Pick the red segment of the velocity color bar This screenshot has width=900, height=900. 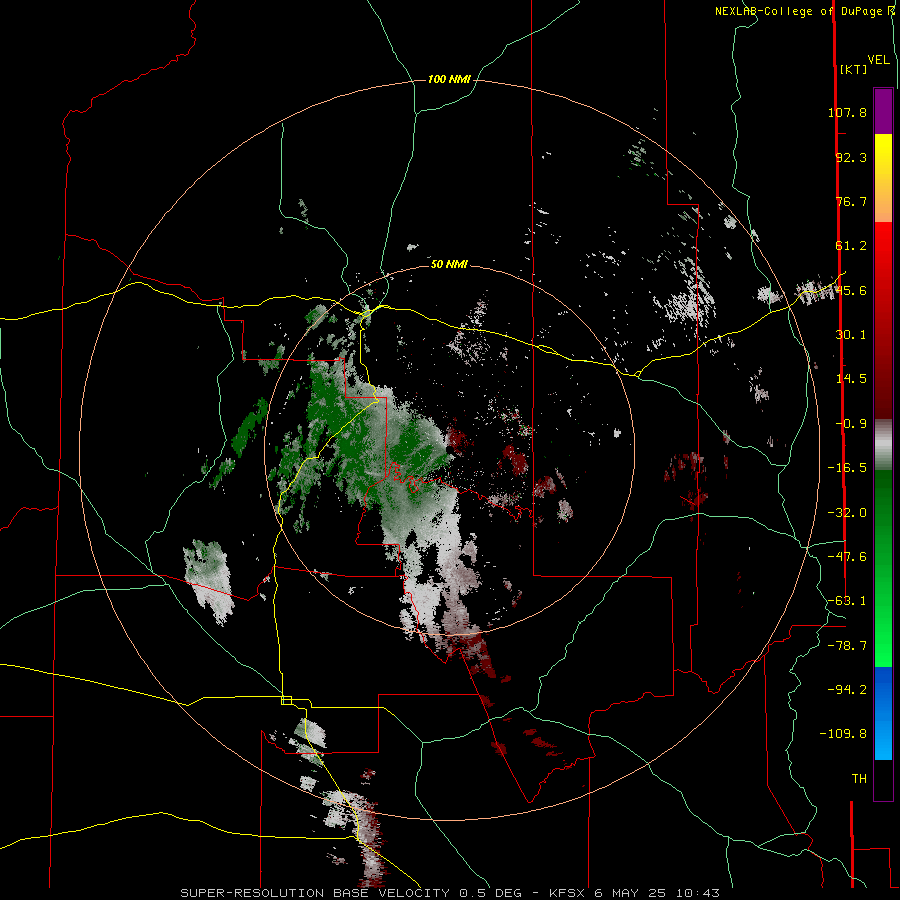(x=883, y=320)
